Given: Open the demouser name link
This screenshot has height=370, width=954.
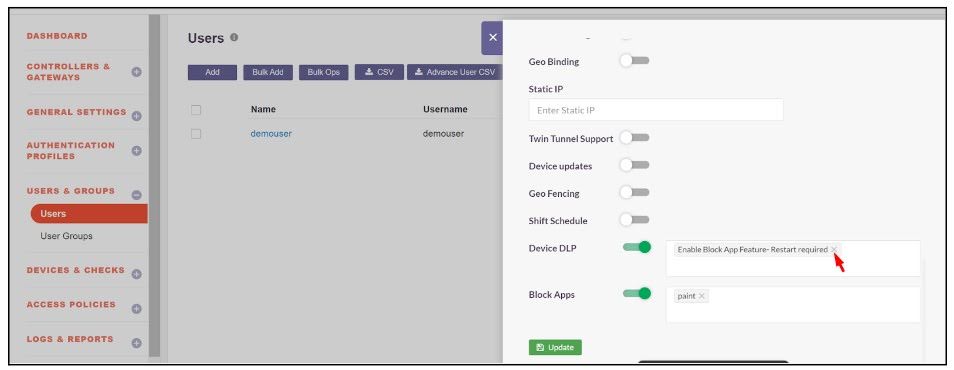Looking at the screenshot, I should (x=271, y=133).
